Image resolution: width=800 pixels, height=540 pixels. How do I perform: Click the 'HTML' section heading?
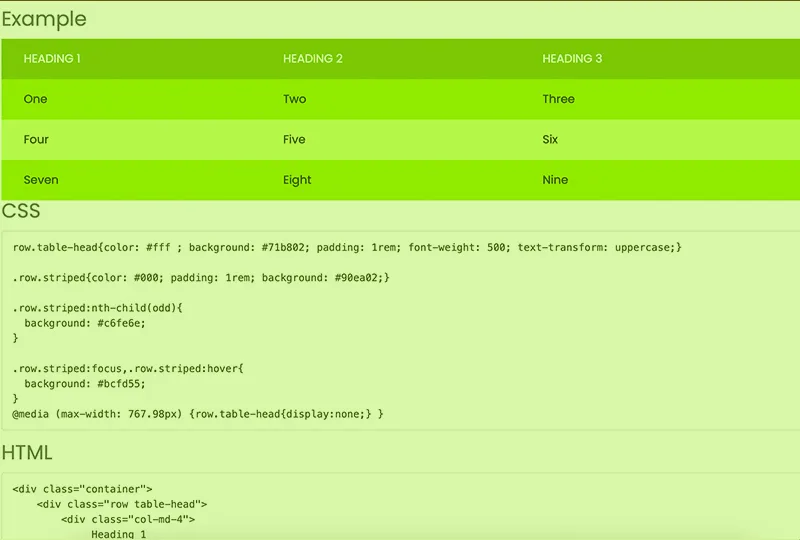pyautogui.click(x=27, y=453)
